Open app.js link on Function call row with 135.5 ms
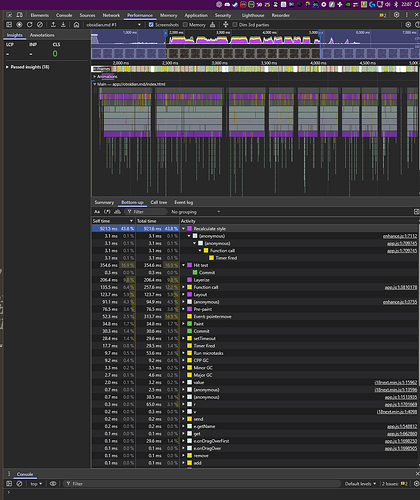 click(x=401, y=287)
